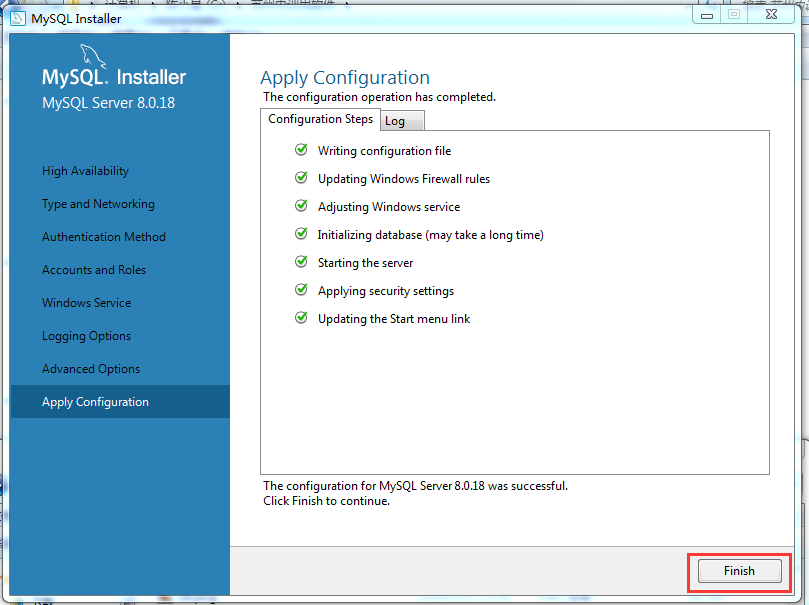Click the MySQL Installer title bar icon

point(18,18)
